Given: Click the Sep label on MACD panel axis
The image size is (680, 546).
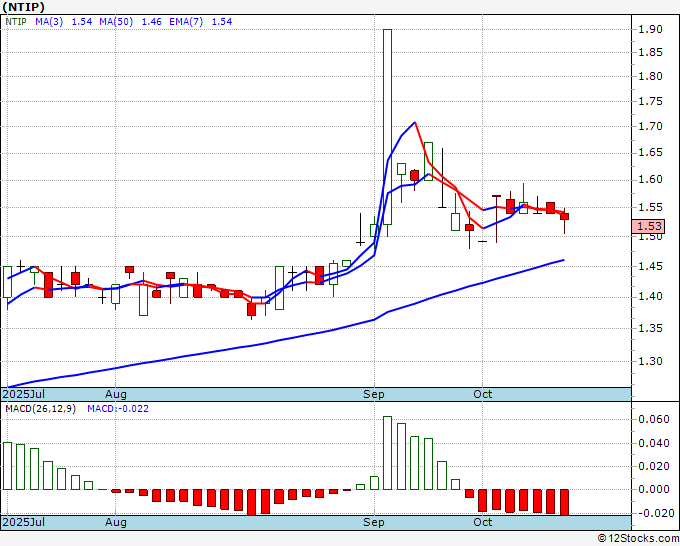Looking at the screenshot, I should (374, 522).
